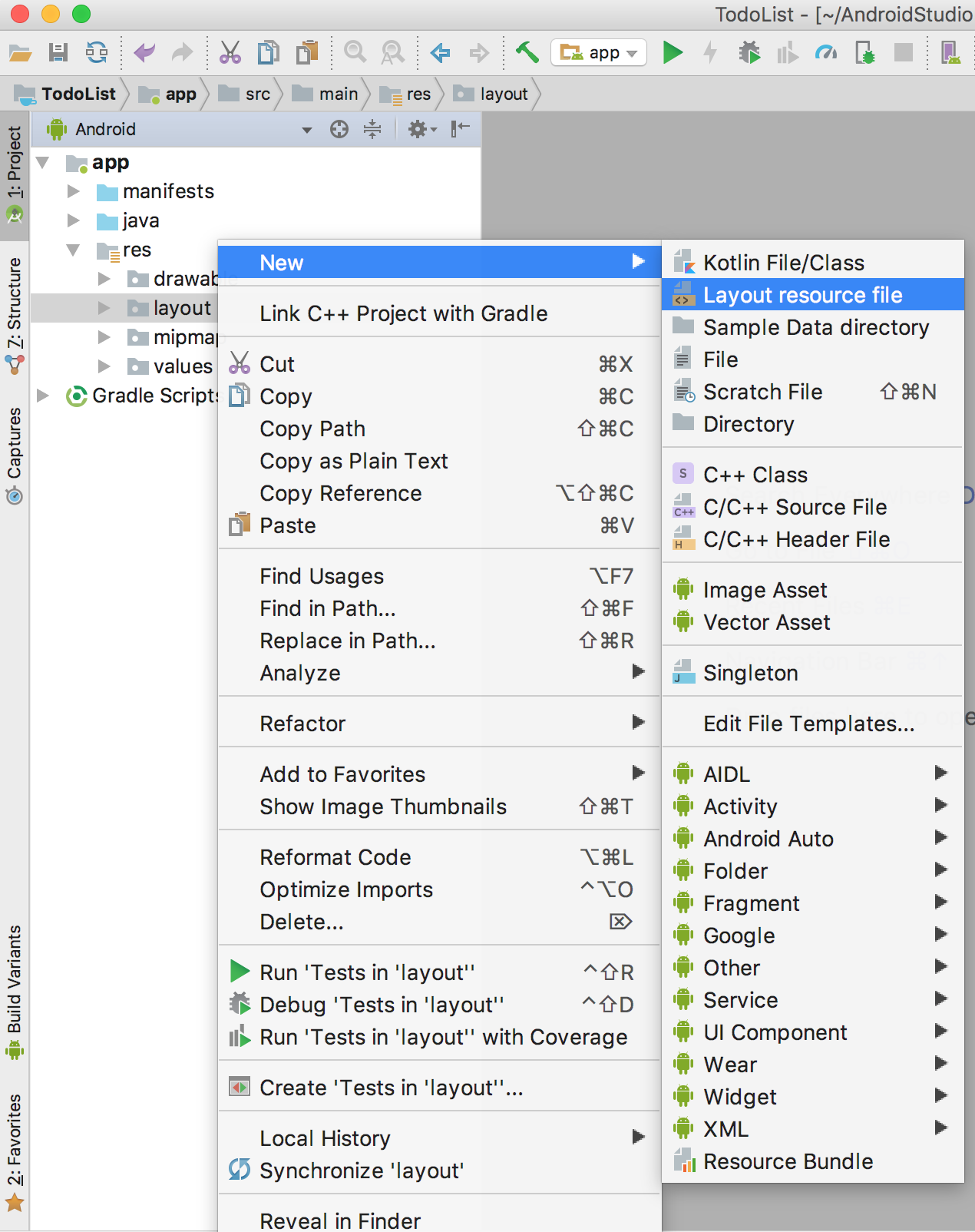Screen dimensions: 975x1232
Task: Click the Synchronize toolbar icon
Action: tap(97, 52)
